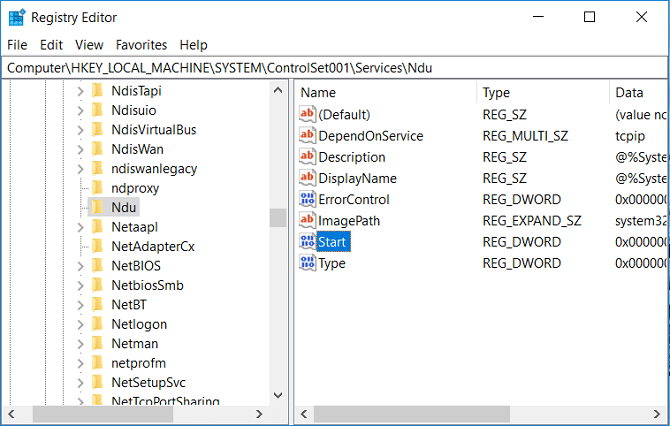
Task: Click the Registry Editor app icon in title bar
Action: (17, 18)
